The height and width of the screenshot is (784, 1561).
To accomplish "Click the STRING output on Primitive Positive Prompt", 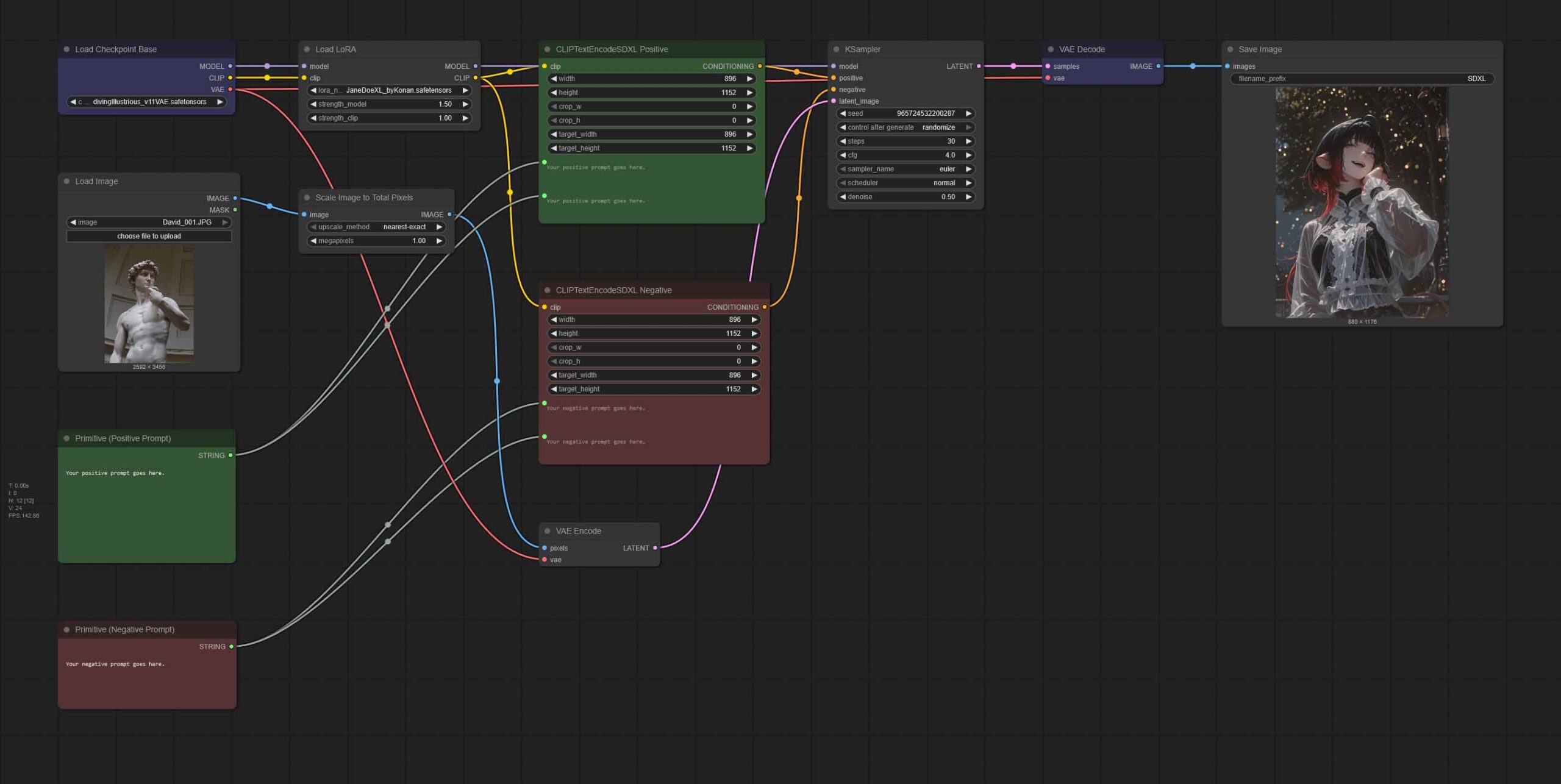I will coord(230,455).
